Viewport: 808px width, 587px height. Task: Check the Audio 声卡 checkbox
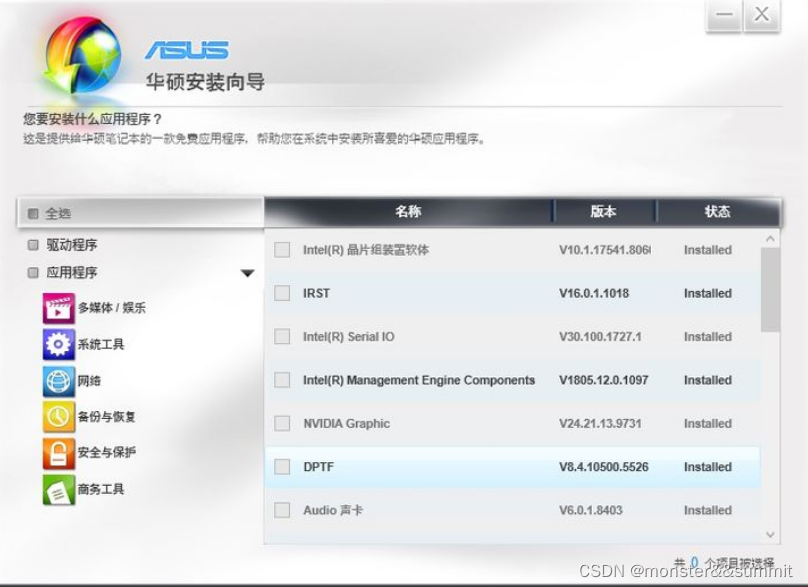(282, 510)
